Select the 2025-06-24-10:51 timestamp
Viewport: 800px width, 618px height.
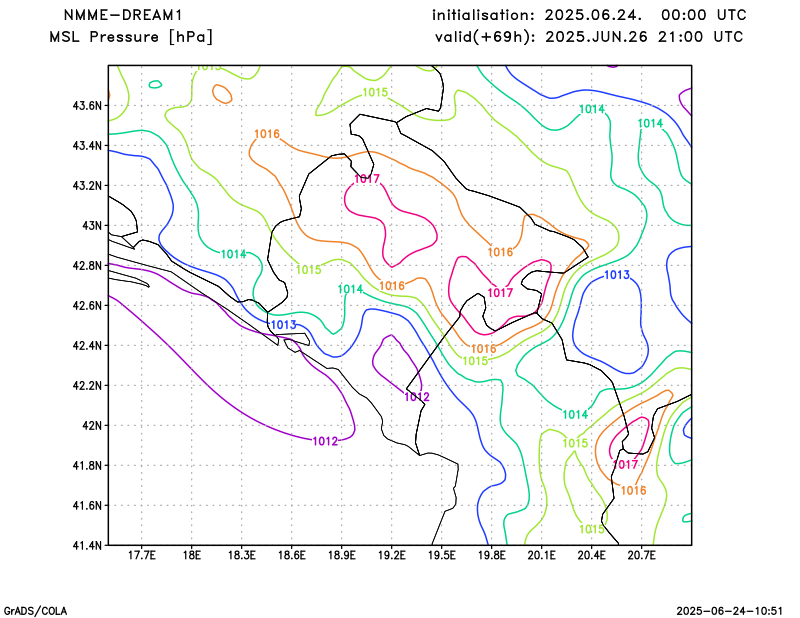pos(730,611)
